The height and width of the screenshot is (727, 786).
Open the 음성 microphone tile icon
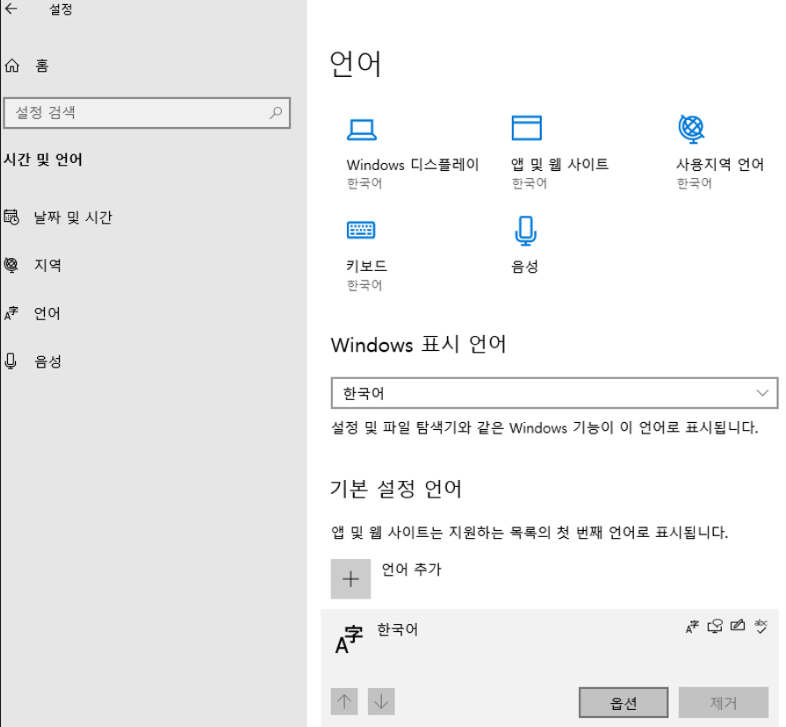pos(525,231)
